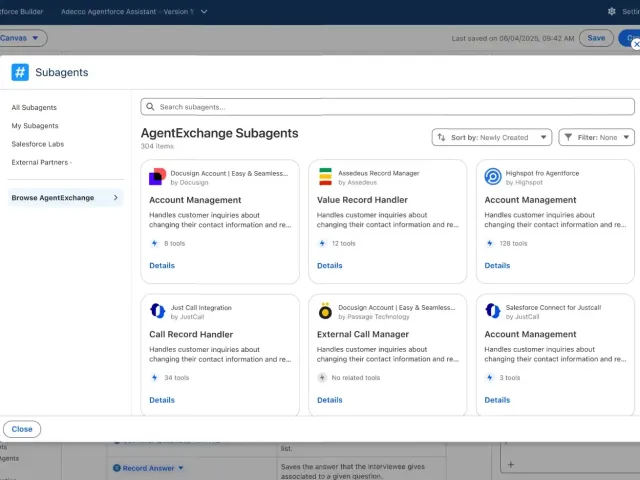Expand Browse AgentExchange chevron
Screen dimensions: 640x480
click(116, 198)
